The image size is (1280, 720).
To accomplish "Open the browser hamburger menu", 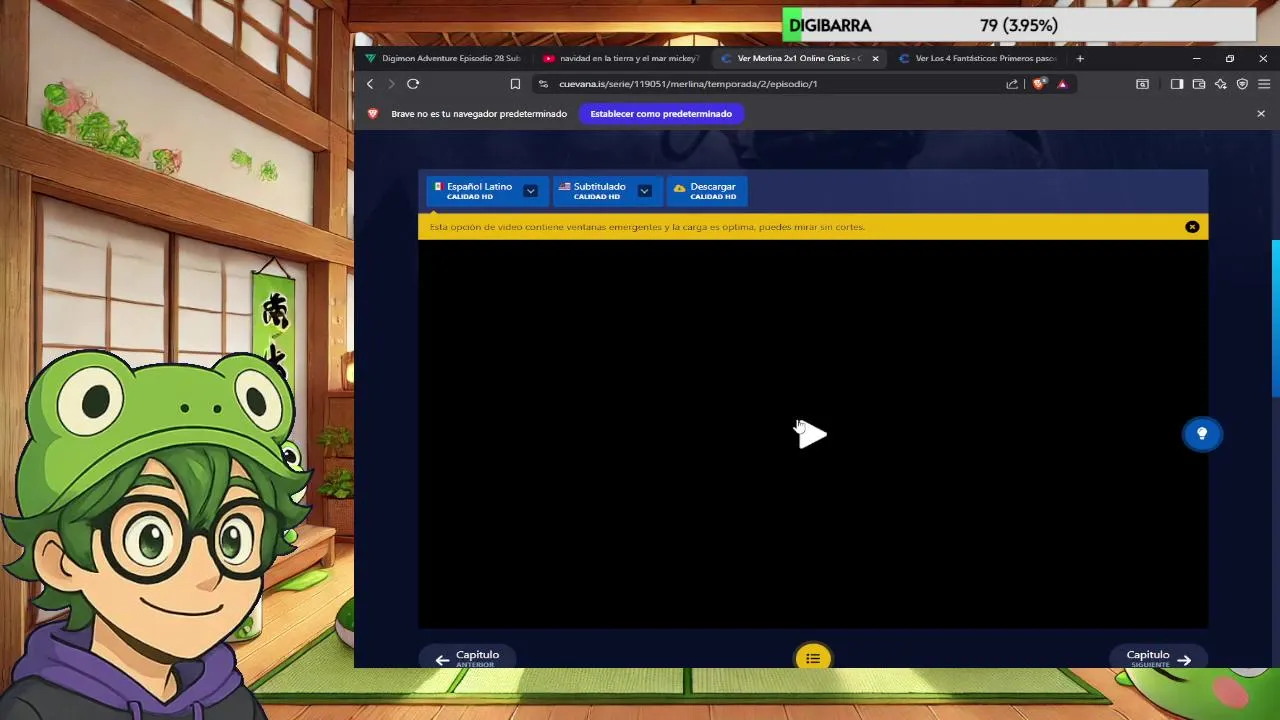I will [x=1264, y=84].
